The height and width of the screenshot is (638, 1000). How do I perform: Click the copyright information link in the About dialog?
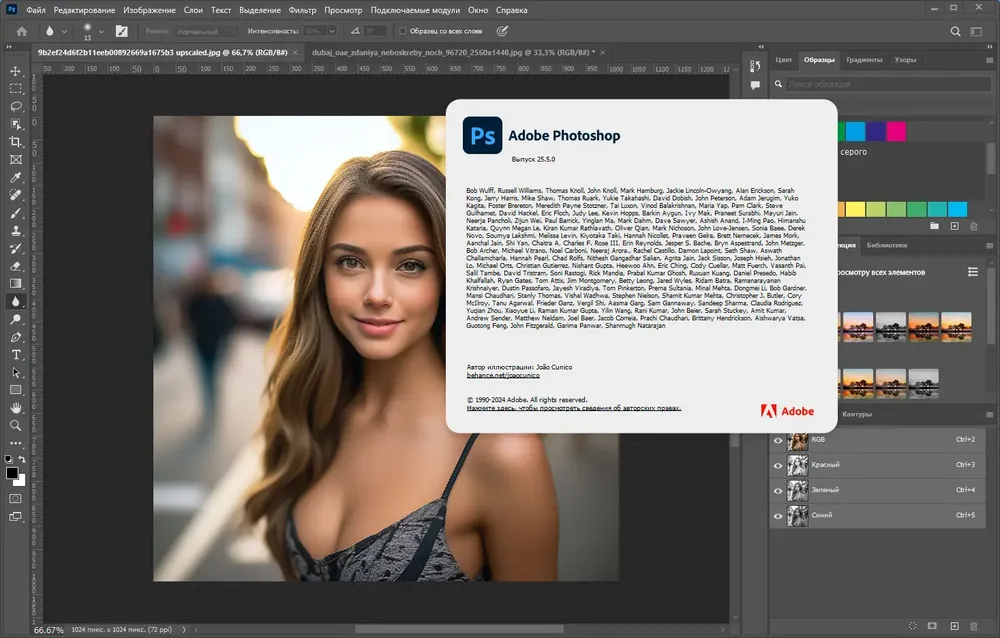coord(574,408)
